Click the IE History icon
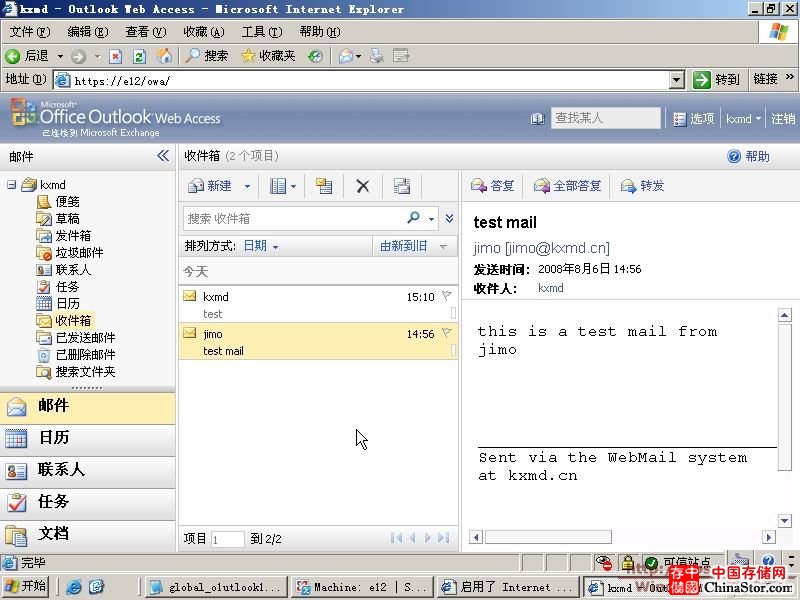Viewport: 800px width, 600px height. (x=315, y=56)
